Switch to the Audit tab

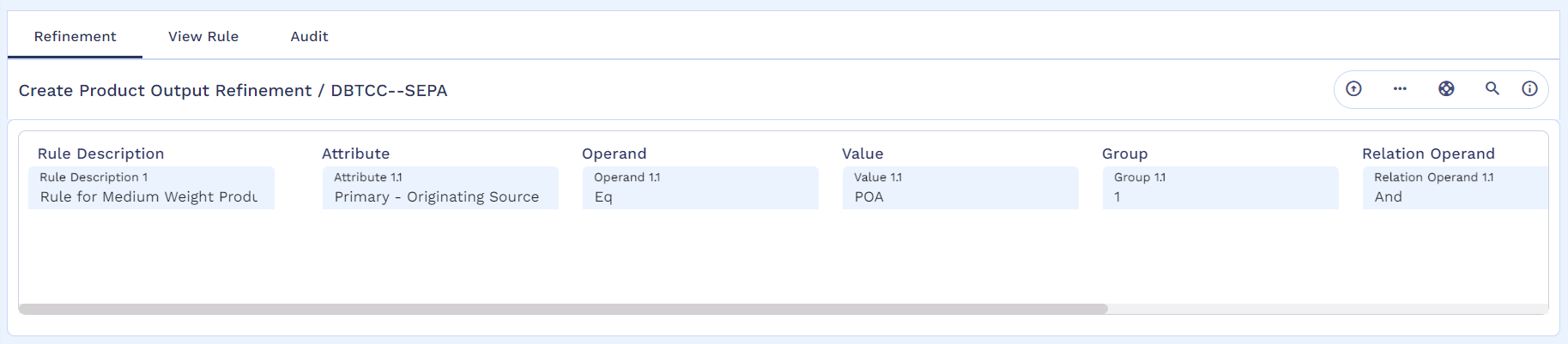coord(309,36)
